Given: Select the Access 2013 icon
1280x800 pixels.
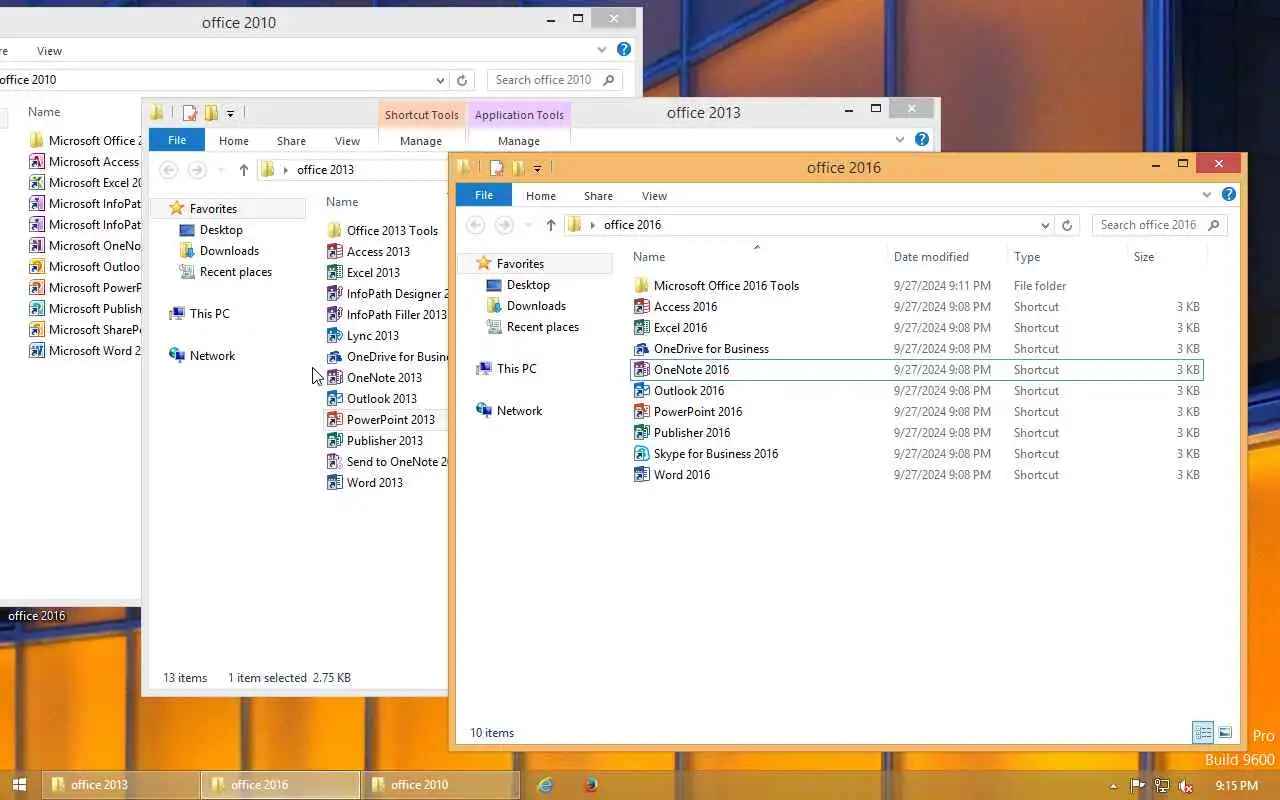Looking at the screenshot, I should 335,252.
